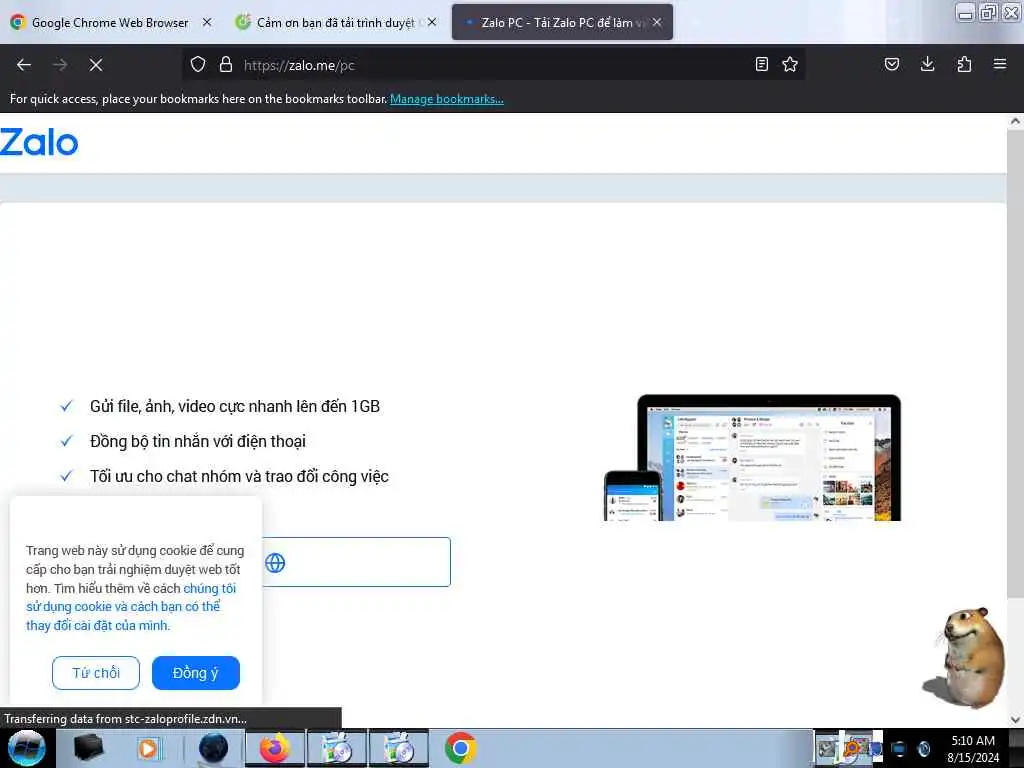Launch Google Chrome from the taskbar
1024x768 pixels.
[x=460, y=748]
